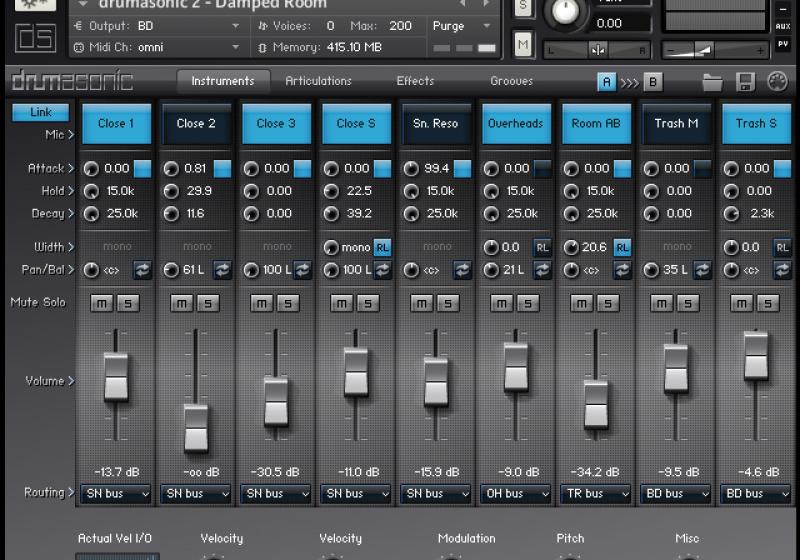
Task: Toggle the Link microphones button
Action: pyautogui.click(x=41, y=113)
